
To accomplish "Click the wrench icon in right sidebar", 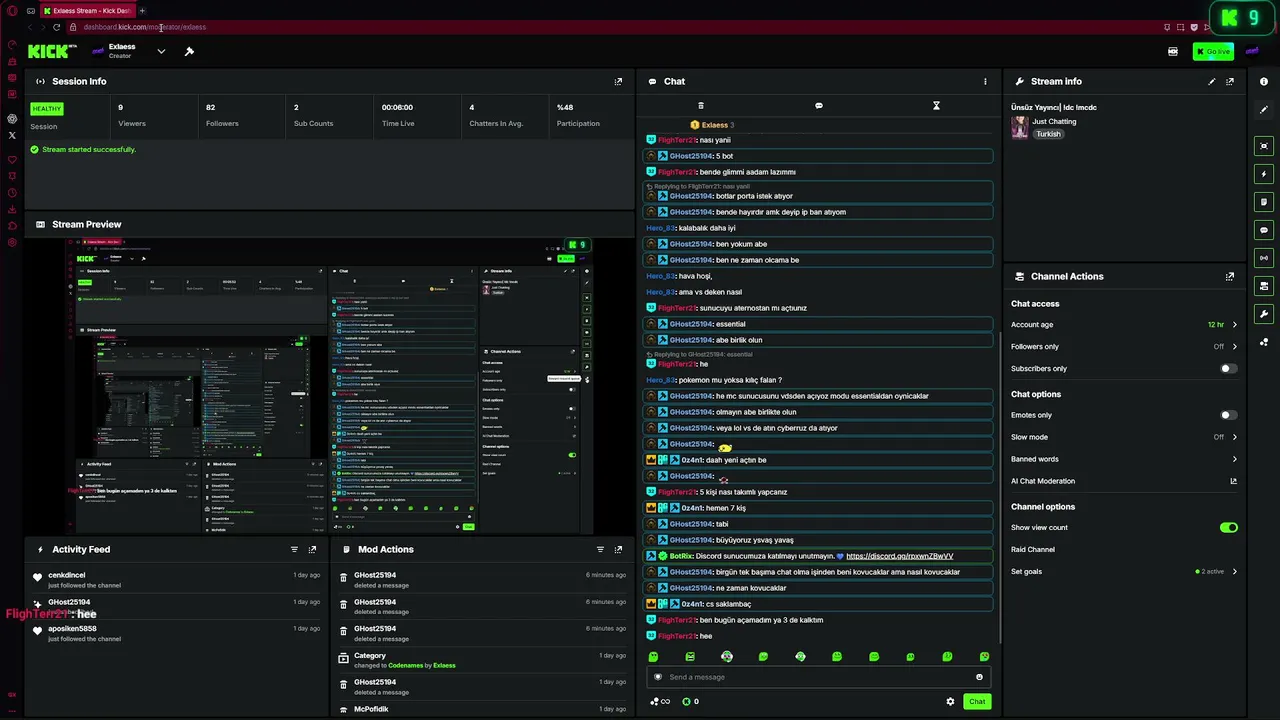I will coord(1264,314).
